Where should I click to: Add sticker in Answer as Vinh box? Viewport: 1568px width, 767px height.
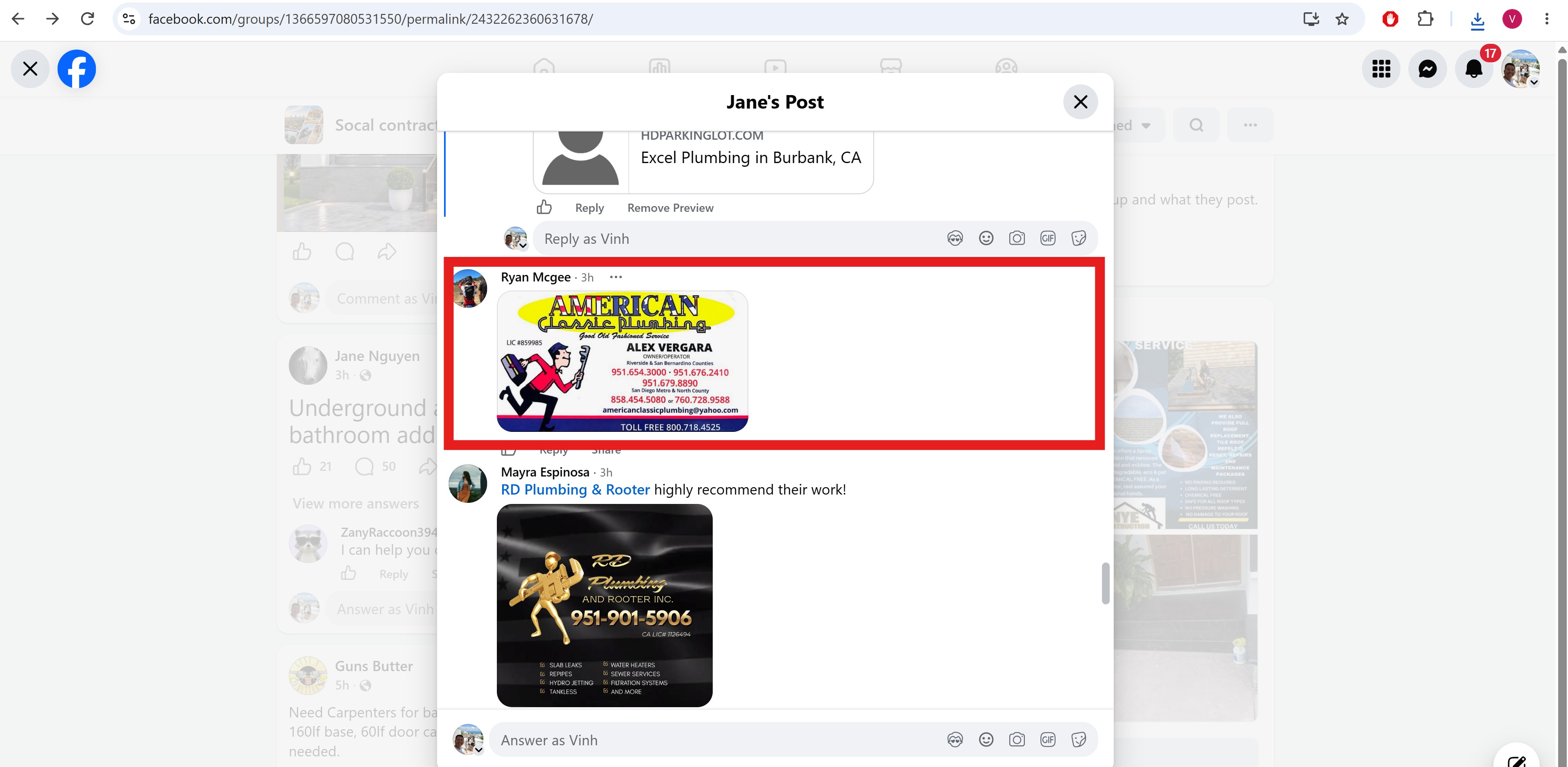pyautogui.click(x=1079, y=740)
